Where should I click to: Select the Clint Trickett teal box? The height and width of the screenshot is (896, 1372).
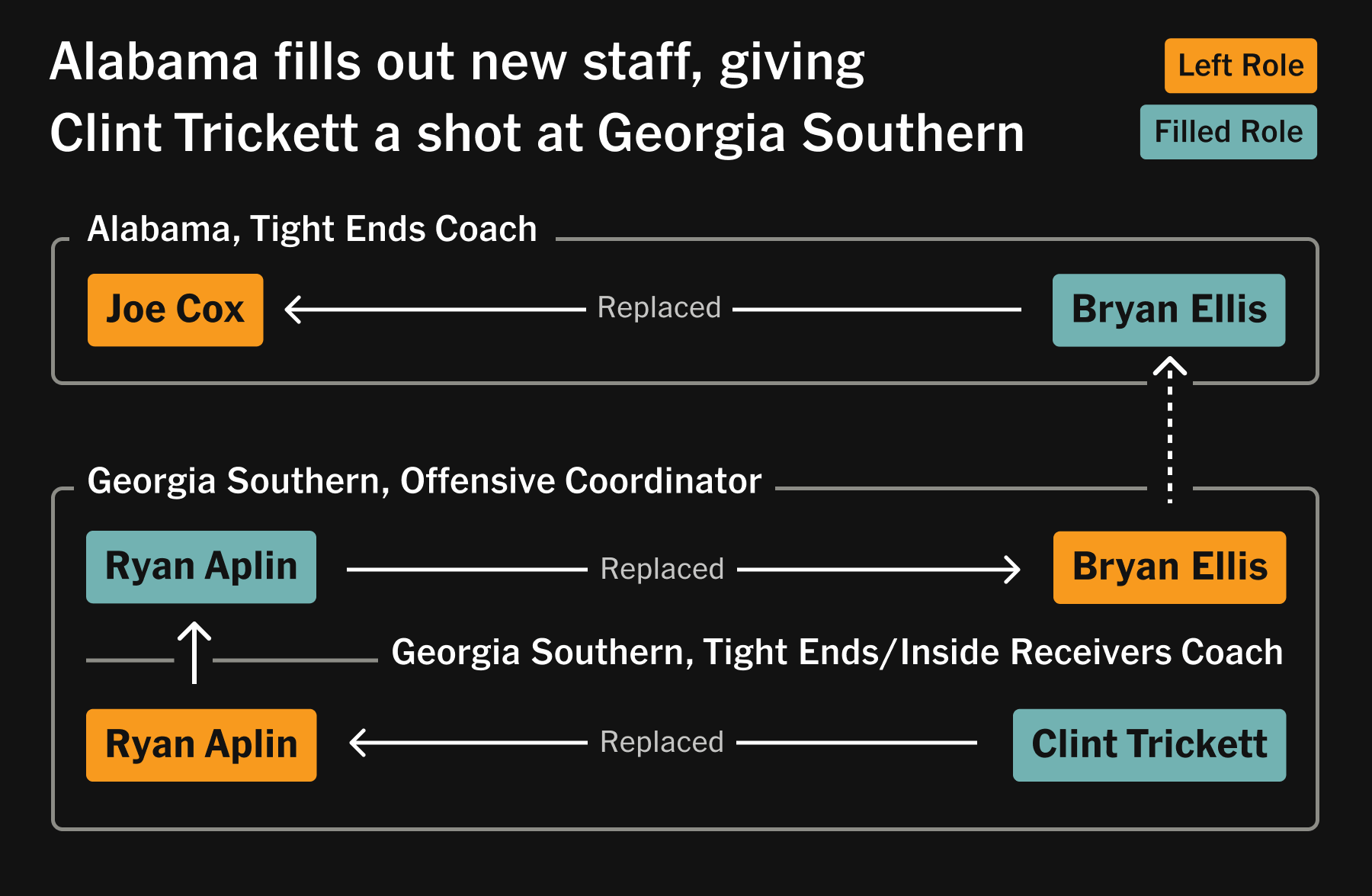[1149, 745]
